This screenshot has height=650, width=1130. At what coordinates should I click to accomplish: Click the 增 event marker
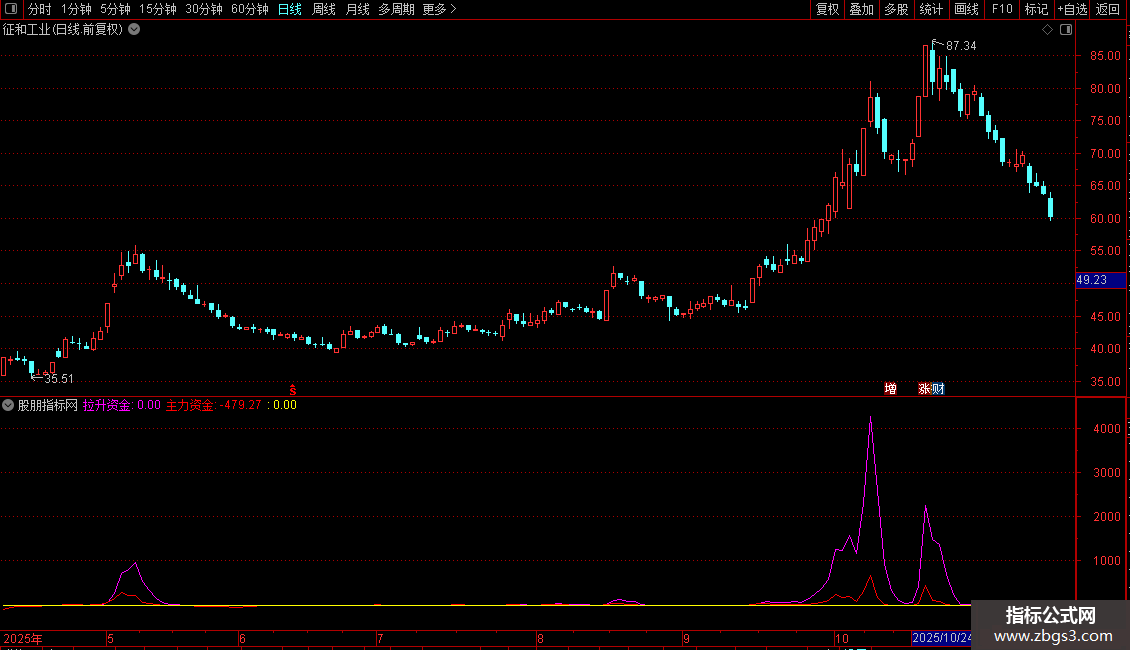891,389
